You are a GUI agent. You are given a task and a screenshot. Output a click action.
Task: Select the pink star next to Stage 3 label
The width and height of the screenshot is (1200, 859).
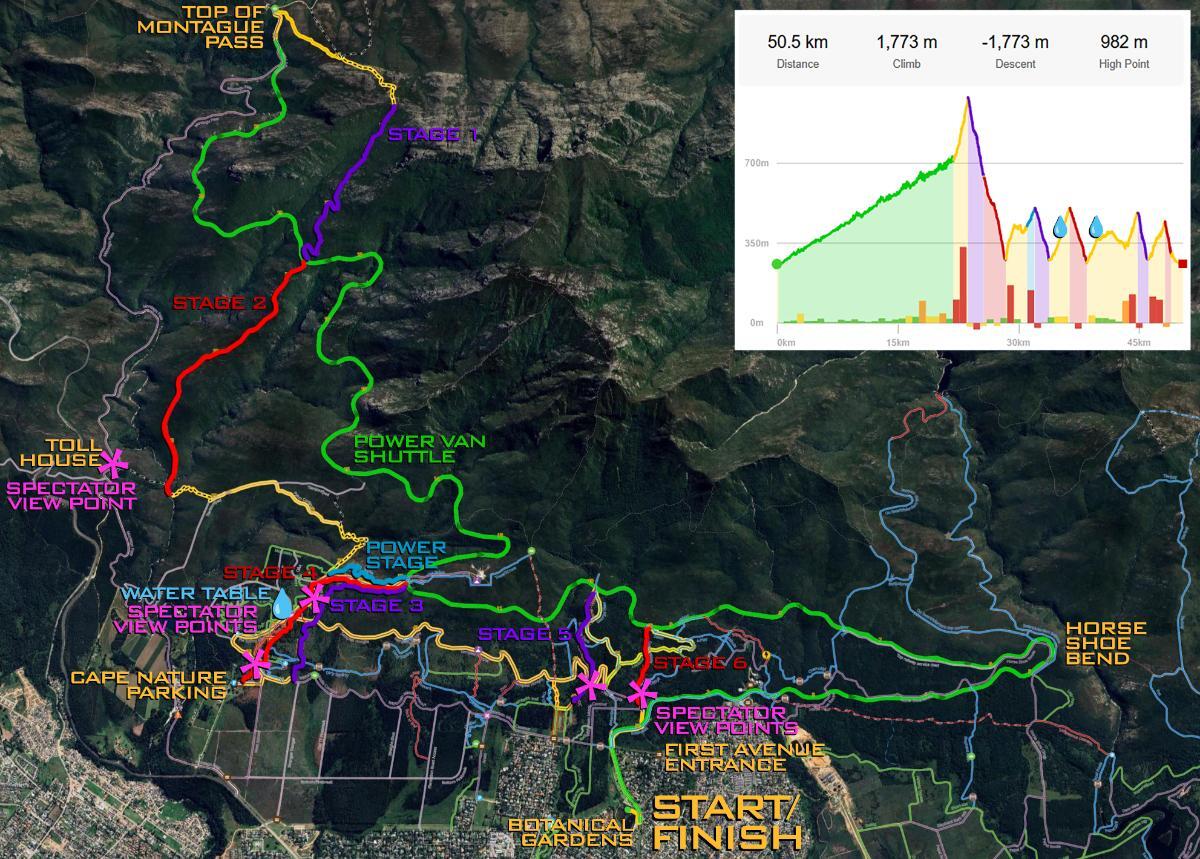315,598
